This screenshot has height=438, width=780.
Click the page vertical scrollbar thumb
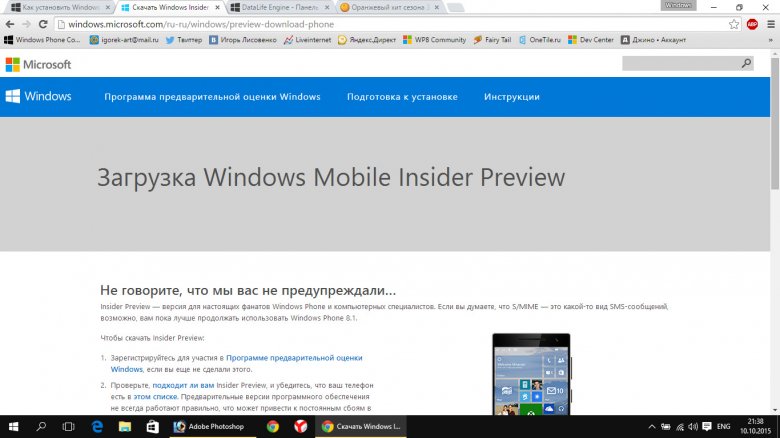(775, 123)
